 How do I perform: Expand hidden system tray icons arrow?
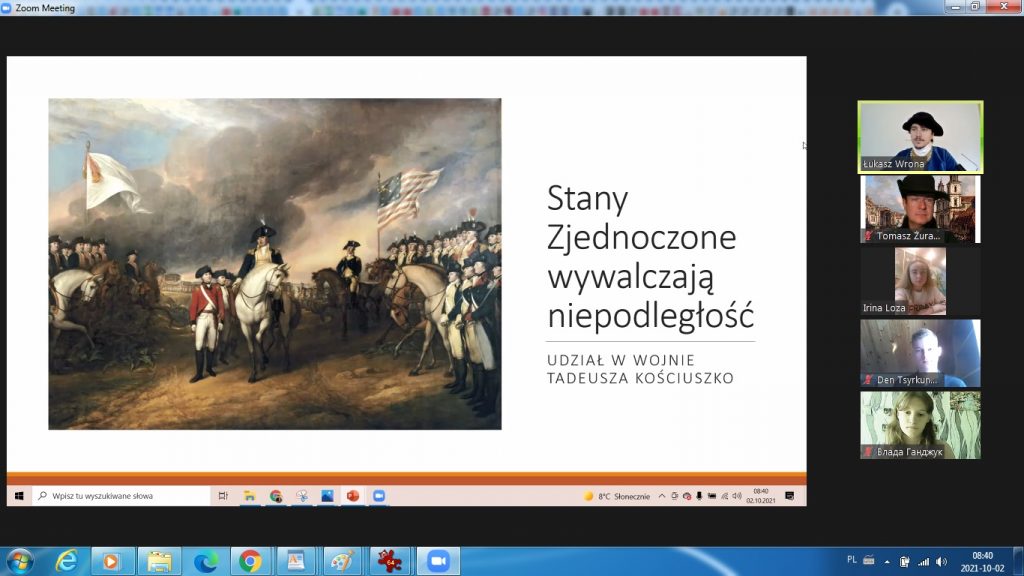[x=887, y=561]
